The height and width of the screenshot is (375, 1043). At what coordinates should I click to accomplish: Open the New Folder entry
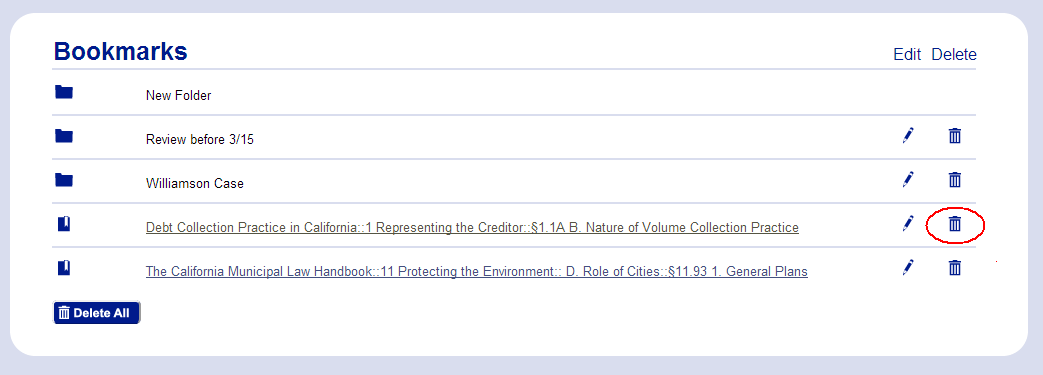[x=178, y=96]
